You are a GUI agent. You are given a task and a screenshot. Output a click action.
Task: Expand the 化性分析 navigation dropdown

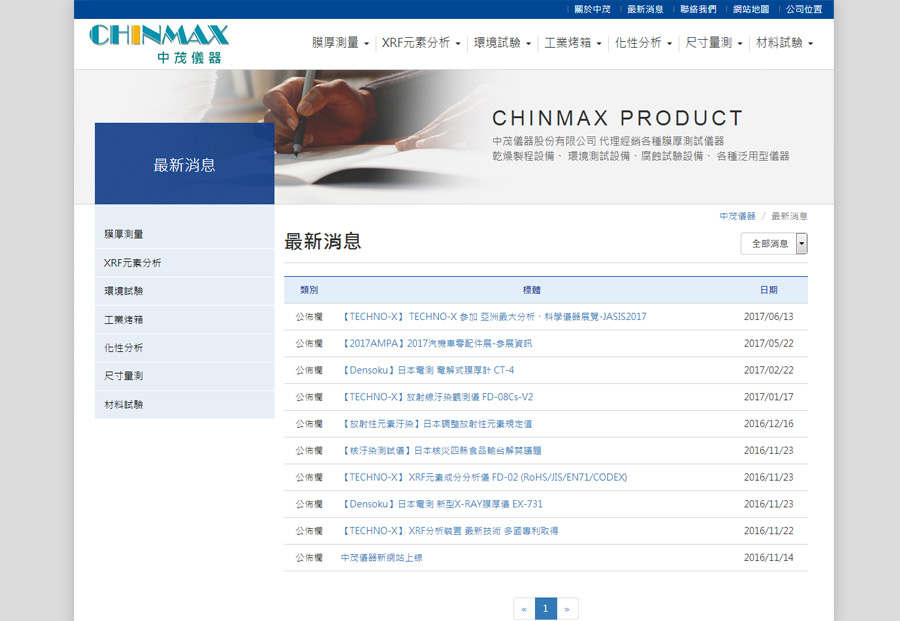point(643,42)
